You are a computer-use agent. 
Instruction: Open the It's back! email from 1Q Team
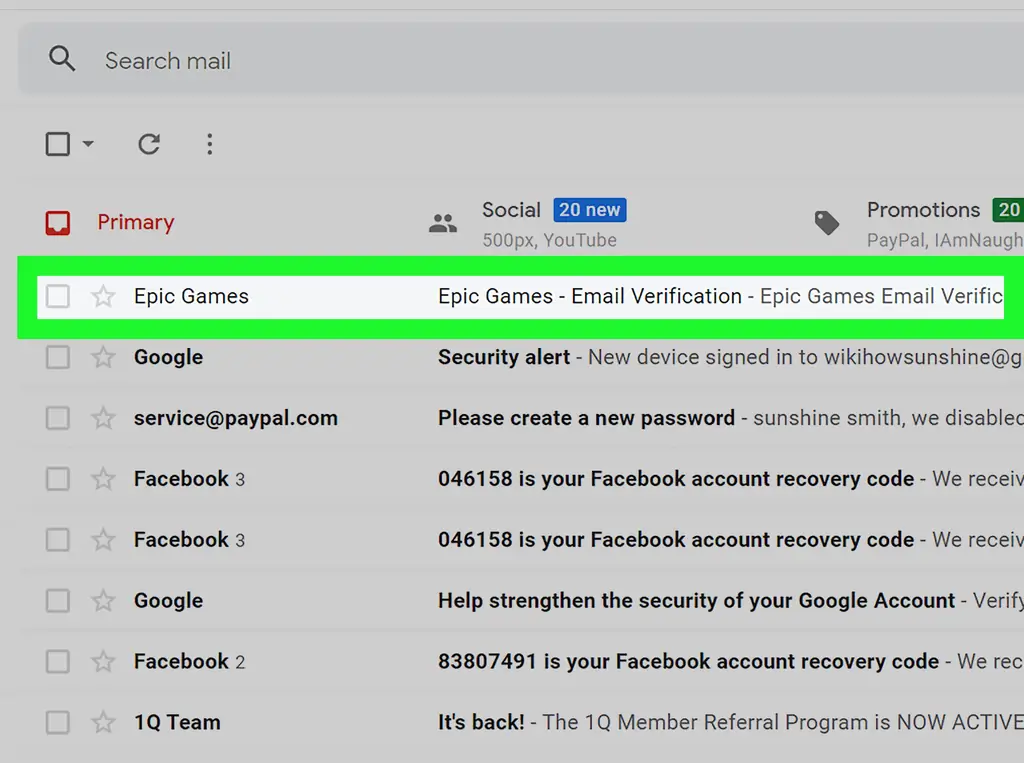(520, 722)
